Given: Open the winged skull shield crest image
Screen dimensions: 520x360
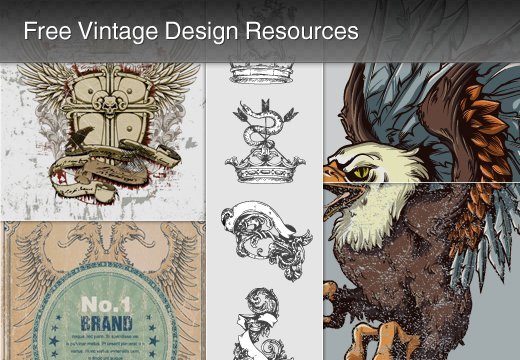Looking at the screenshot, I should (x=103, y=141).
